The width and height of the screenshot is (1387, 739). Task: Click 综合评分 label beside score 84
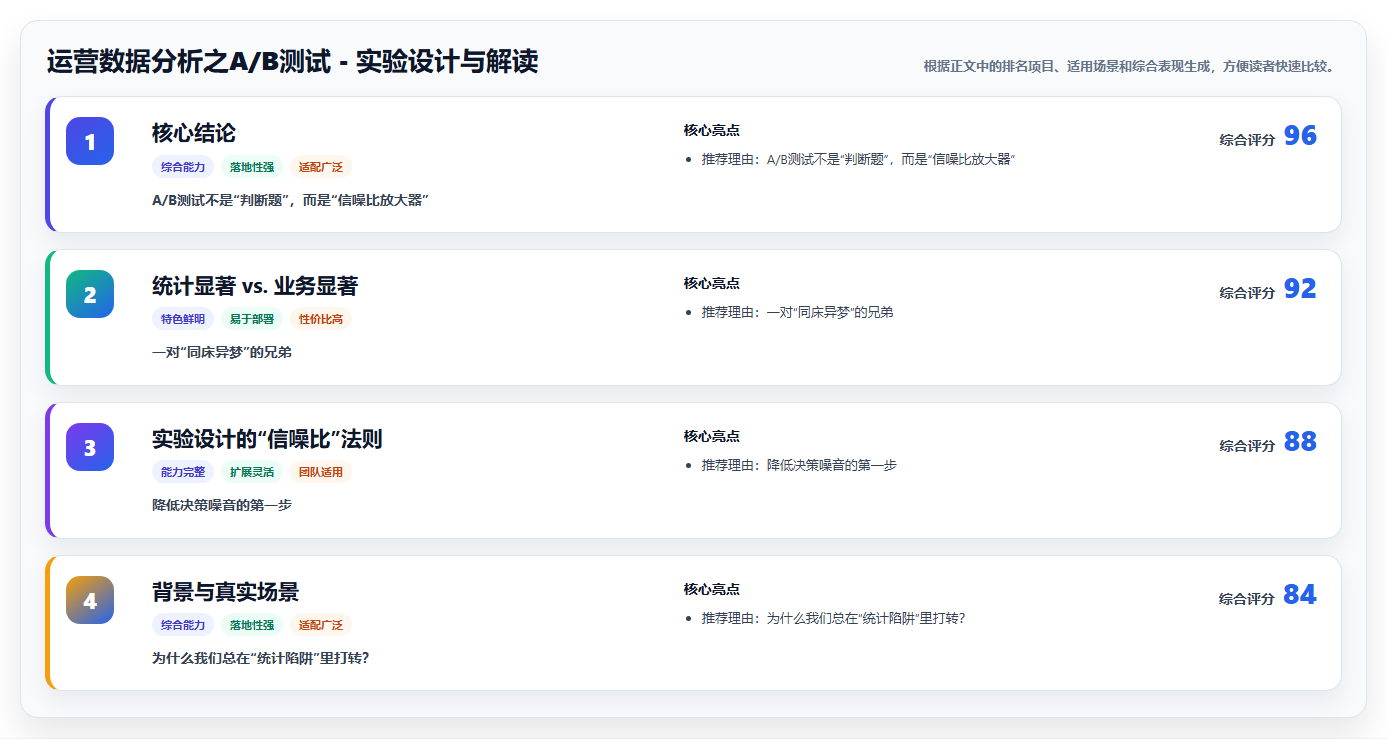coord(1247,600)
